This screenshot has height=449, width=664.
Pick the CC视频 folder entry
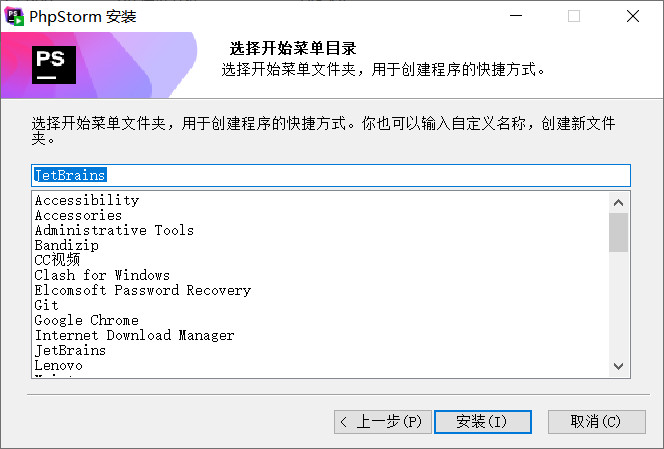pyautogui.click(x=57, y=260)
